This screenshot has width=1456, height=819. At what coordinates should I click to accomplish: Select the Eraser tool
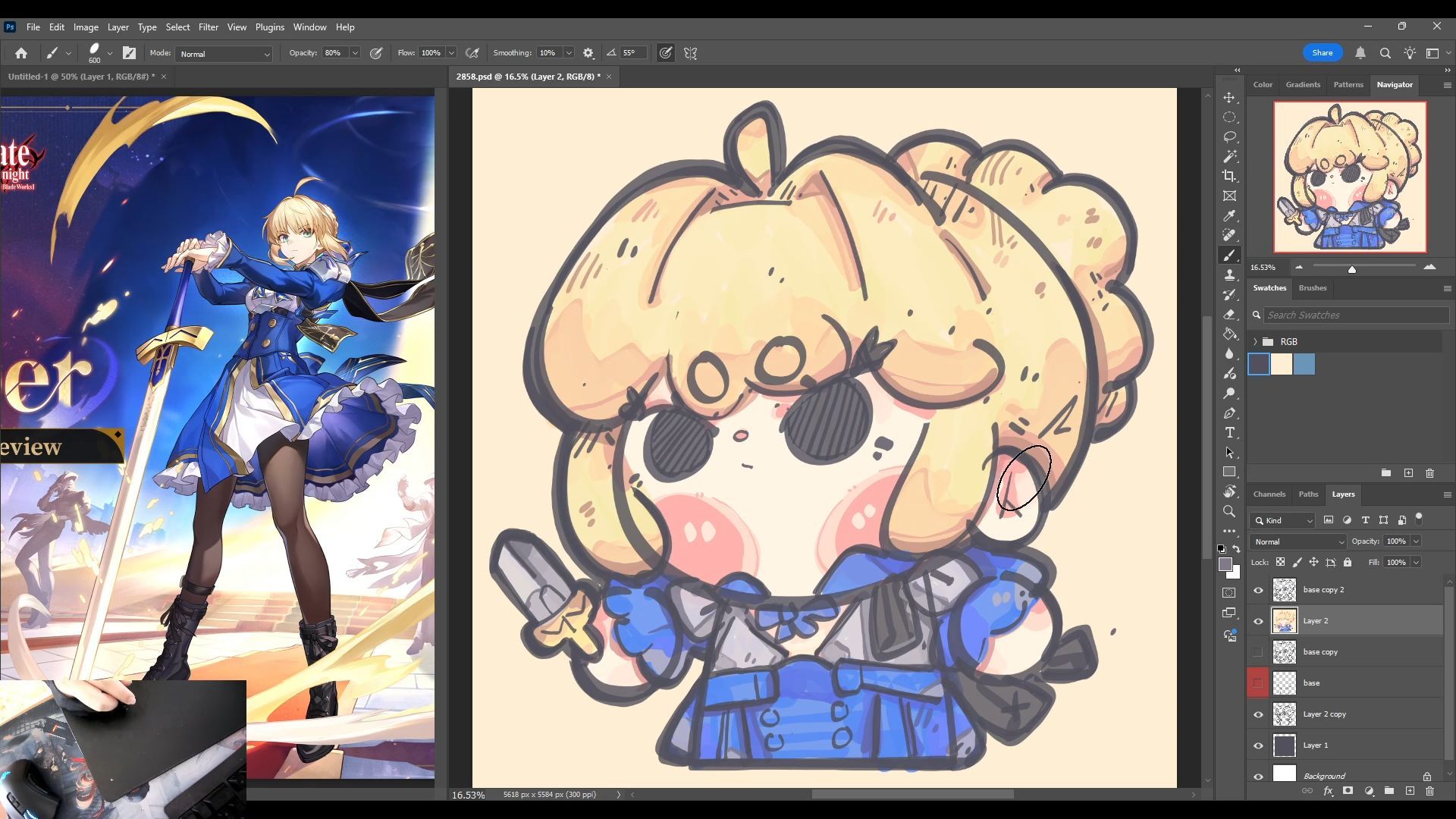coord(1229,315)
